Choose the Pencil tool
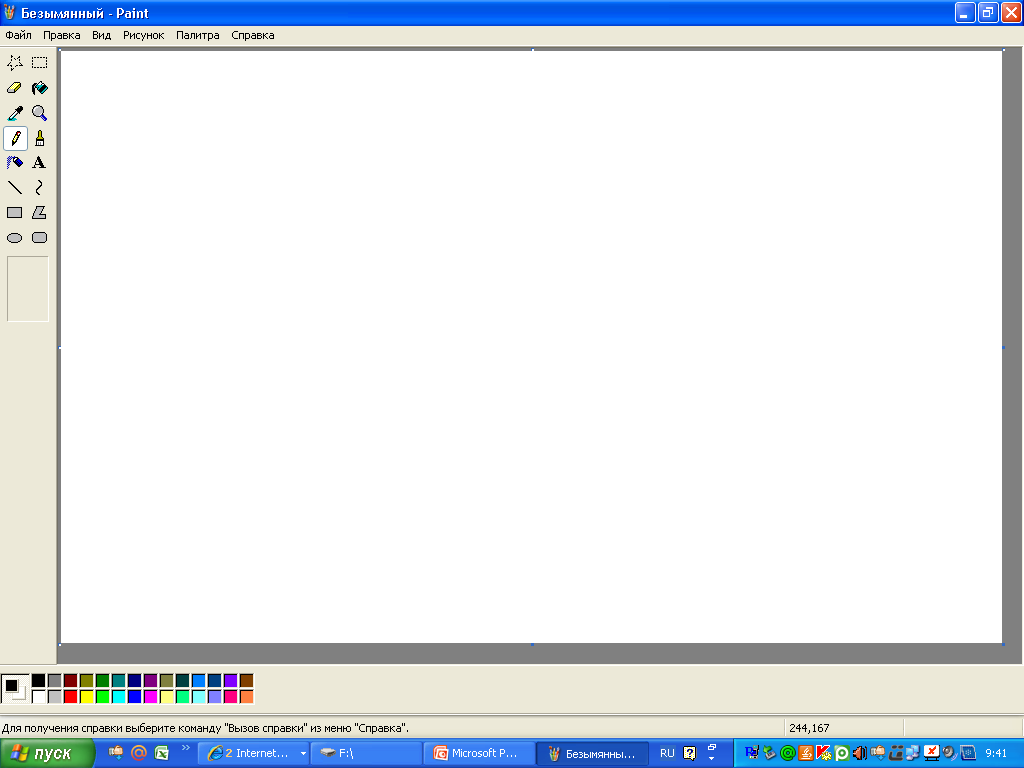This screenshot has height=768, width=1024. pyautogui.click(x=15, y=138)
